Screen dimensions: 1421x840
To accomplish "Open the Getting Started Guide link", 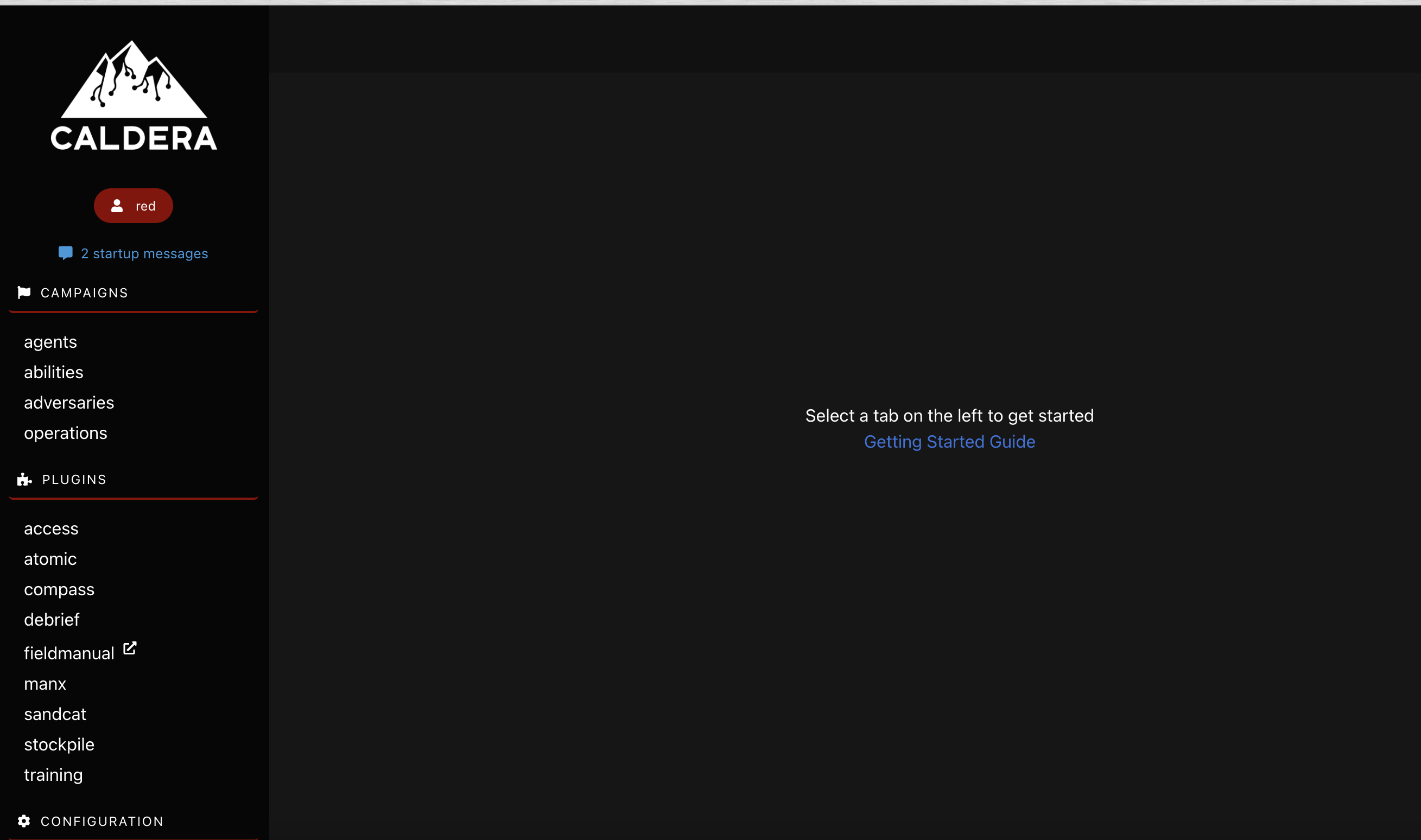I will [x=949, y=442].
